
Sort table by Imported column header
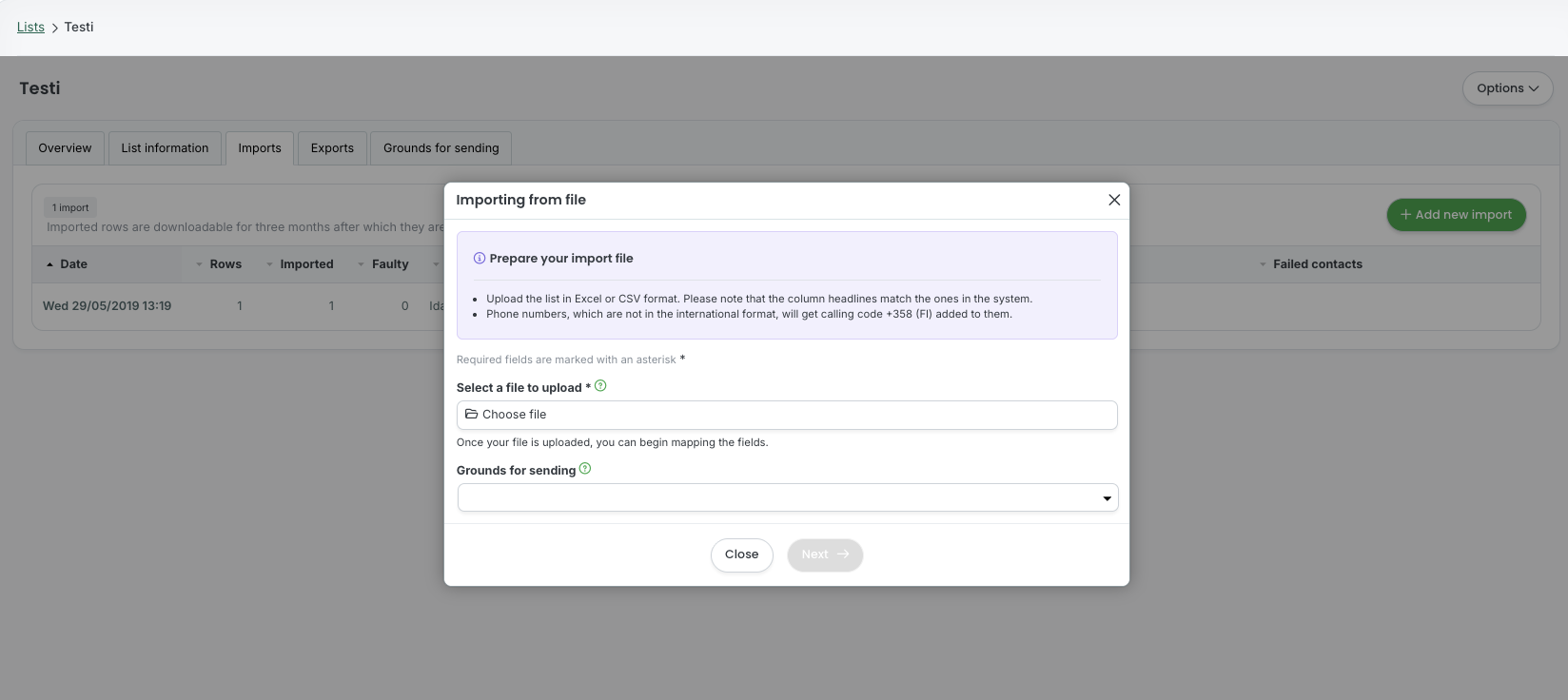click(300, 264)
